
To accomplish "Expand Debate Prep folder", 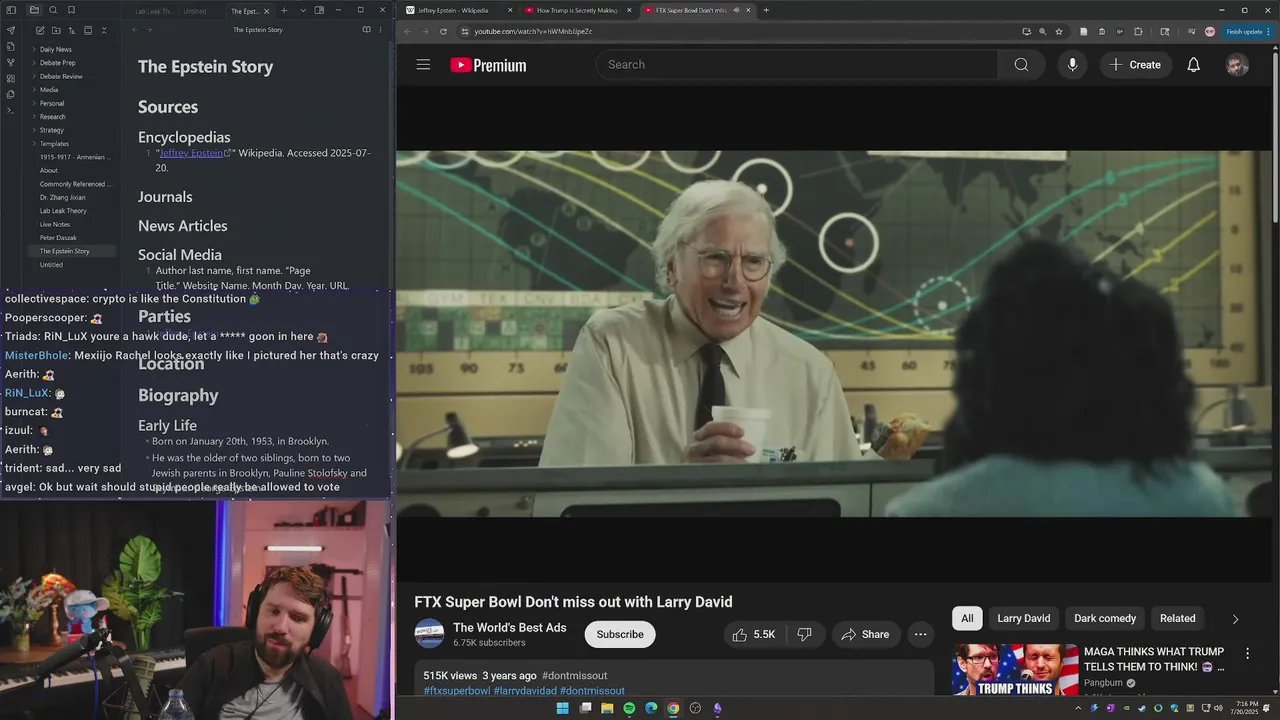I will (57, 63).
